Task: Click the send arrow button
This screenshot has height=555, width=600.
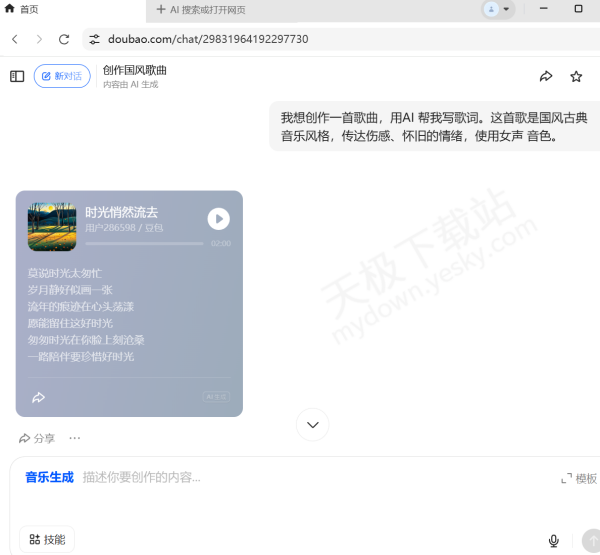Action: [x=590, y=540]
